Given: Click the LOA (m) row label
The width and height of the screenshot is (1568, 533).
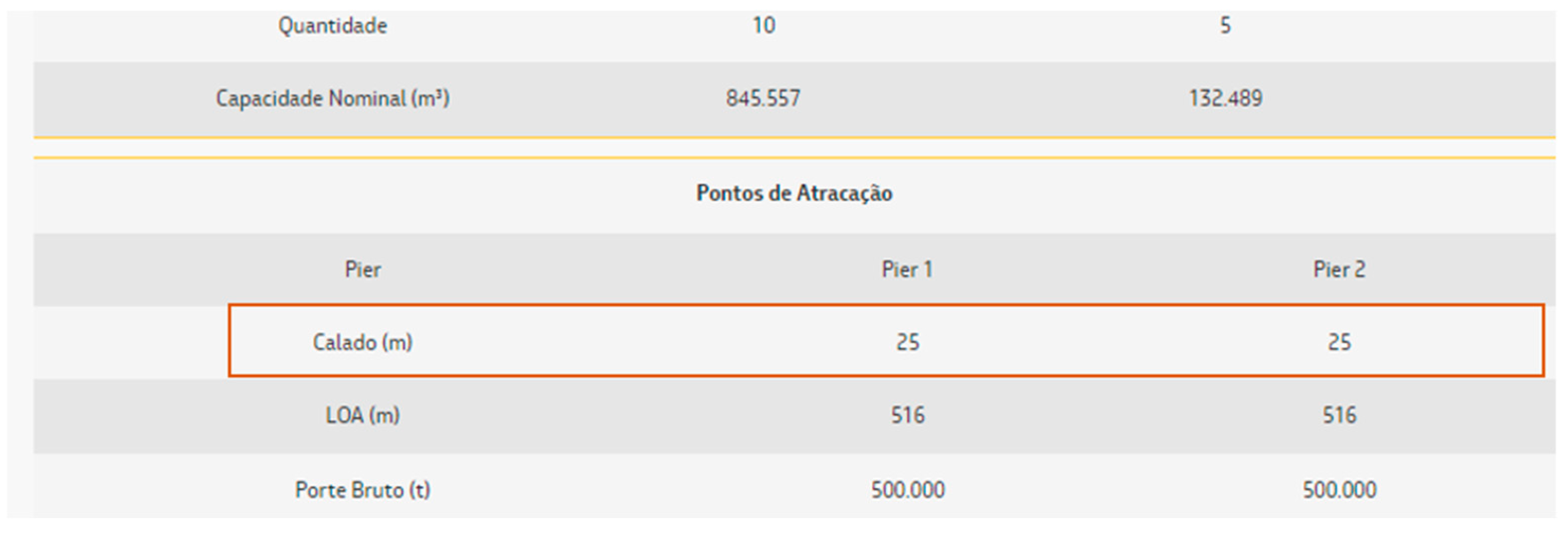Looking at the screenshot, I should click(x=363, y=416).
